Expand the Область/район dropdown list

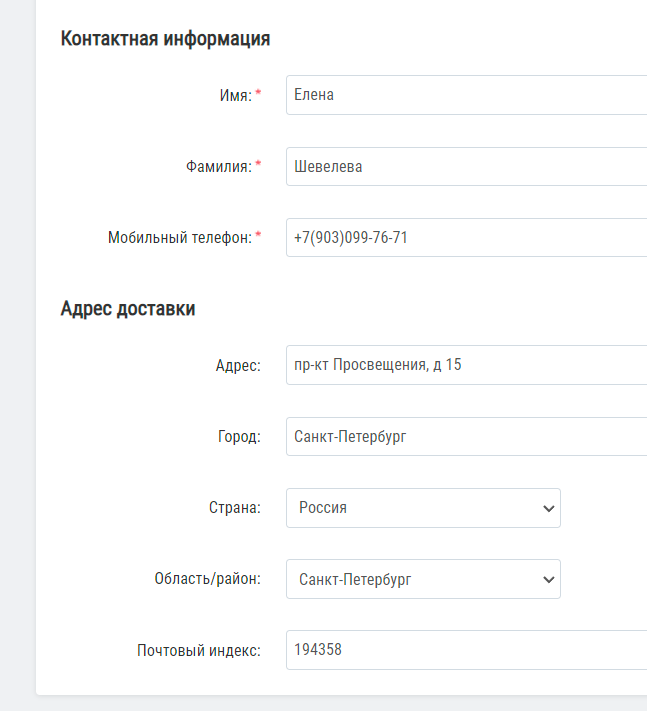423,579
